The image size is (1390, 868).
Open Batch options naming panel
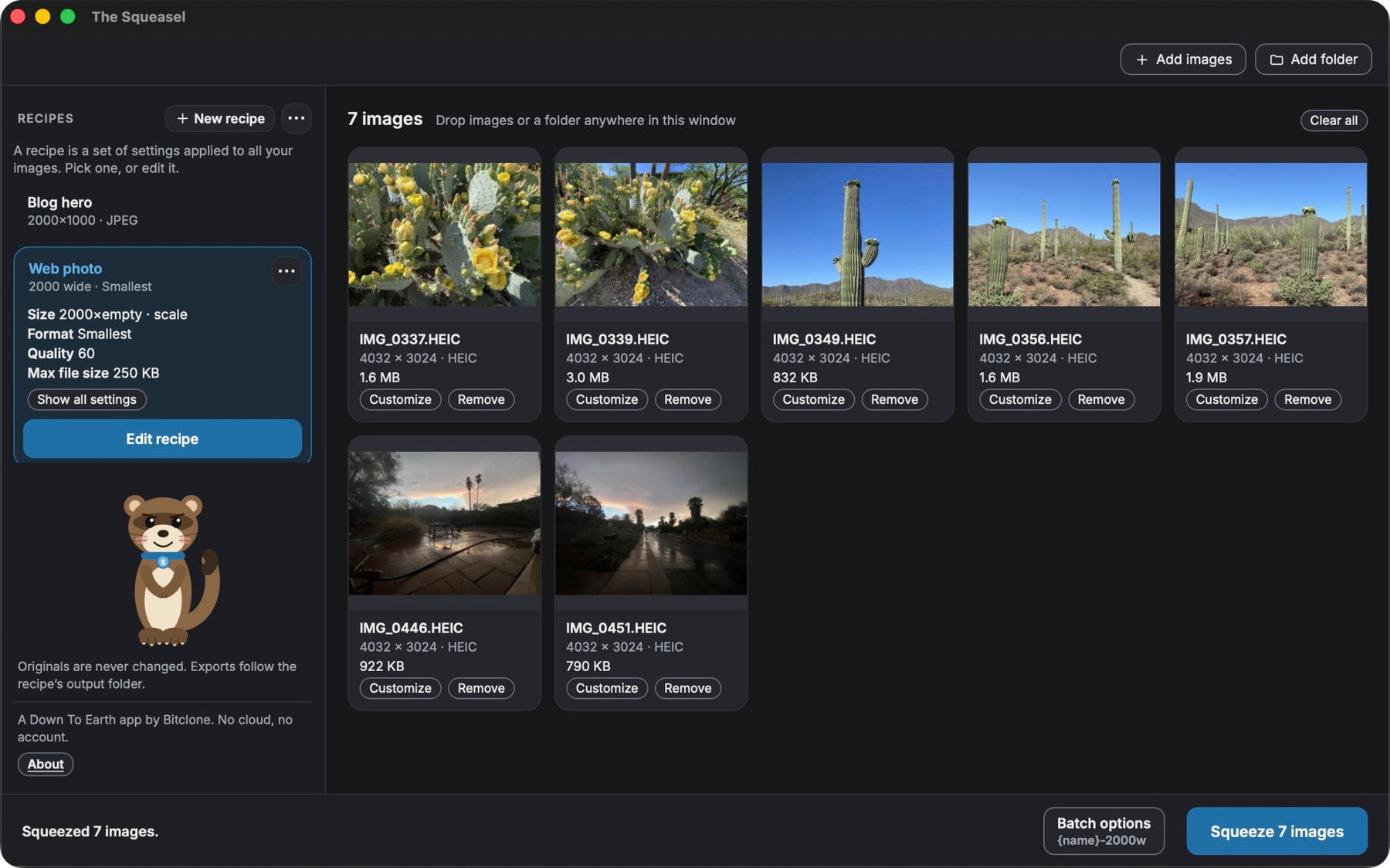point(1104,831)
